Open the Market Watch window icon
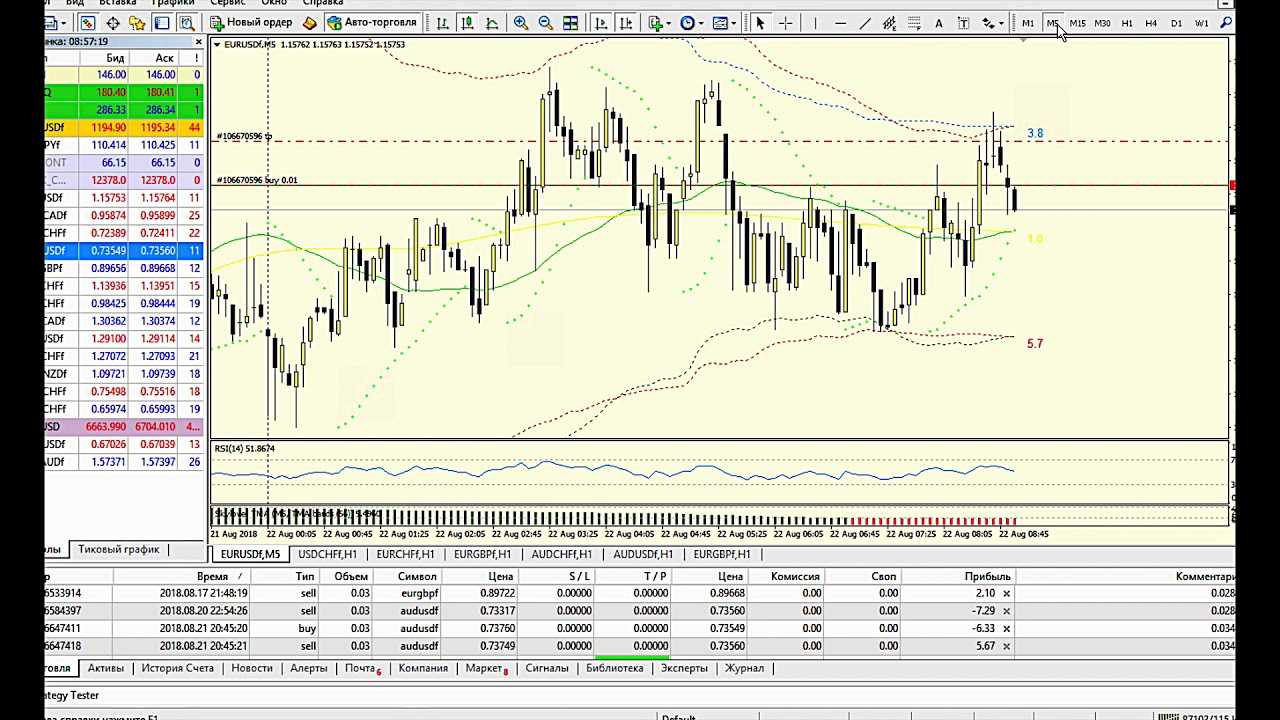Viewport: 1280px width, 720px height. tap(88, 23)
